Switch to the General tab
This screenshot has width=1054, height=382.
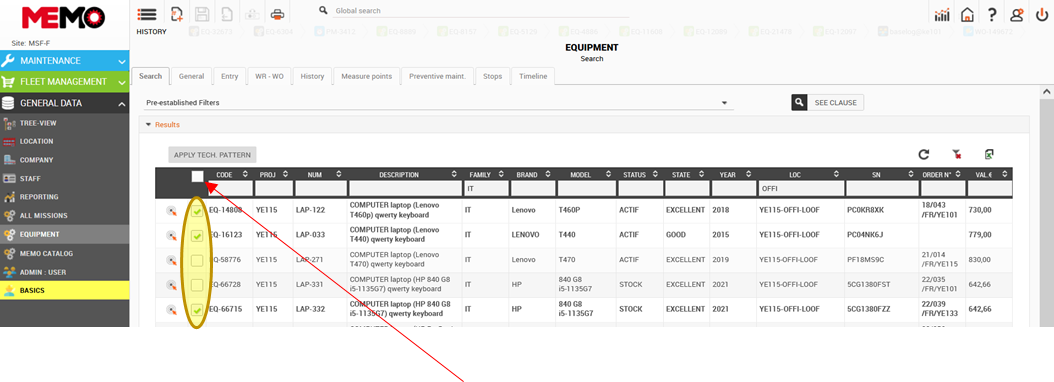[192, 76]
